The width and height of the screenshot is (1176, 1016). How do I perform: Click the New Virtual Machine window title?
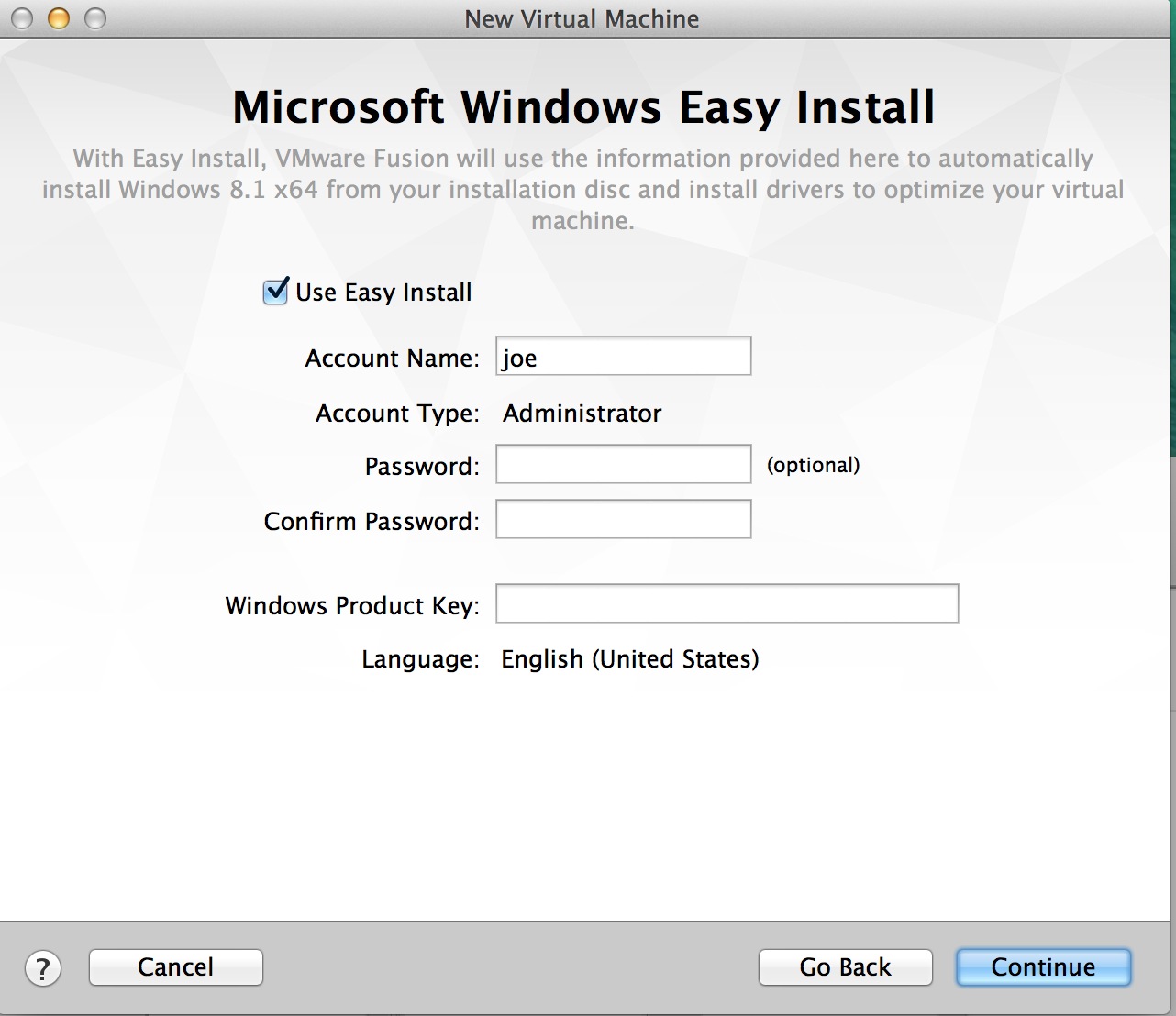coord(582,18)
